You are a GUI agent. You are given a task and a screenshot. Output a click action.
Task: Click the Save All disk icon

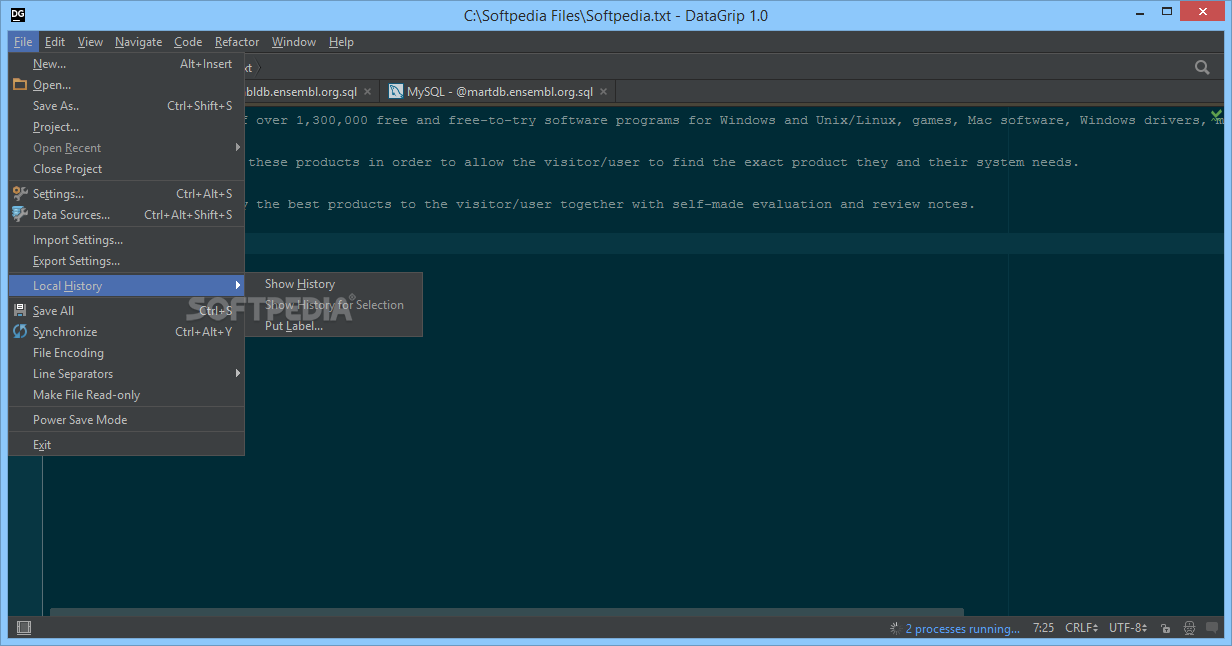20,311
